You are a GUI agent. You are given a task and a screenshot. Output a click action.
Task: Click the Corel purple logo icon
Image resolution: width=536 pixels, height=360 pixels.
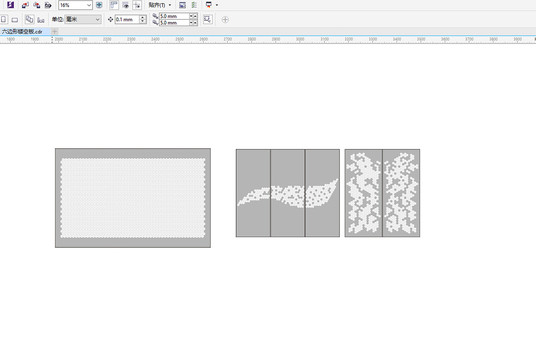pyautogui.click(x=10, y=4)
